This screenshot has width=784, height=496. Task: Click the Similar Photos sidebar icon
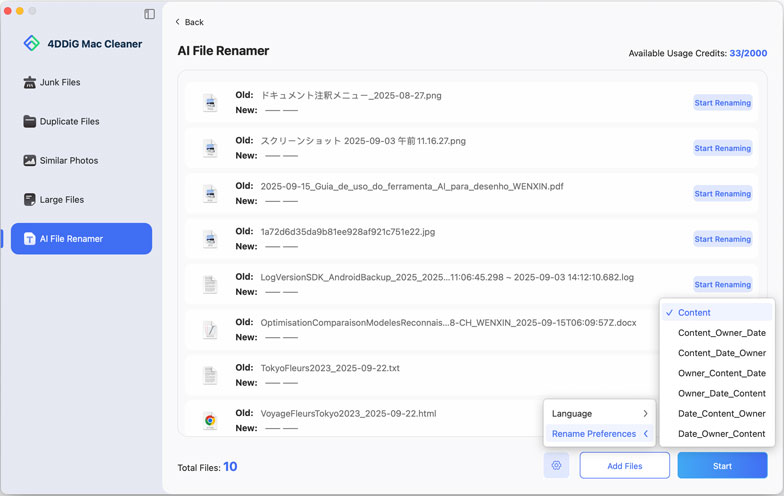click(30, 160)
